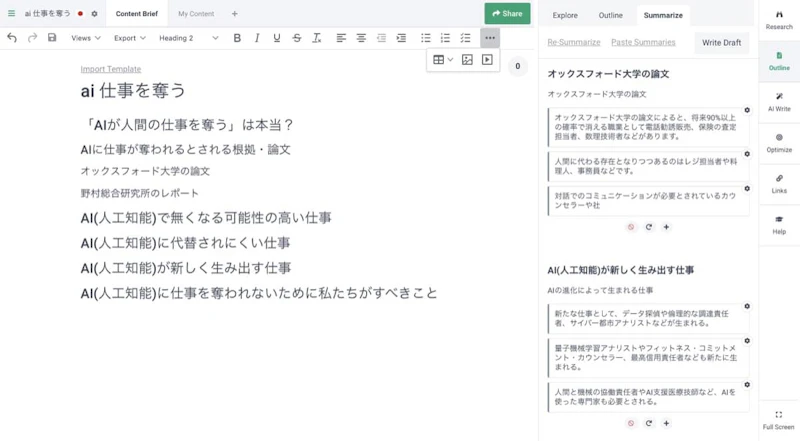
Task: Click heading AI(人工知能)に代替されにくい仕事
Action: point(185,243)
